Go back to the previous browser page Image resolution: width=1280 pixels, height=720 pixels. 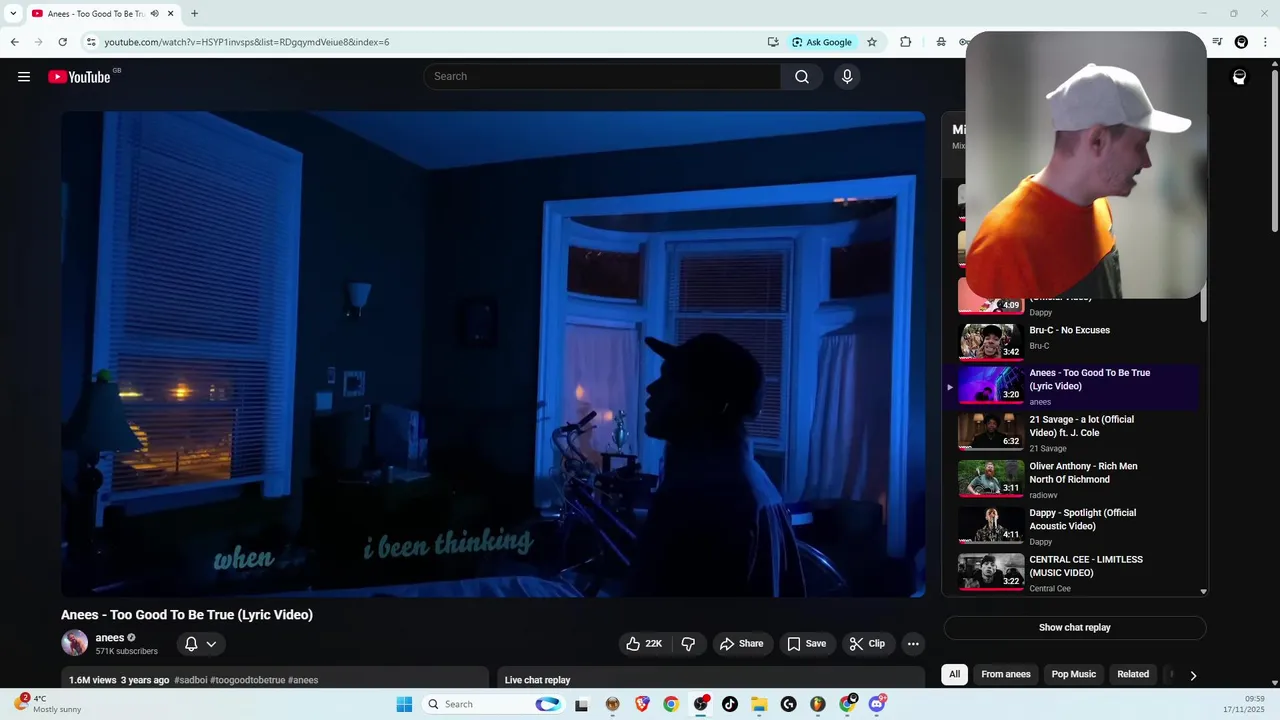14,42
